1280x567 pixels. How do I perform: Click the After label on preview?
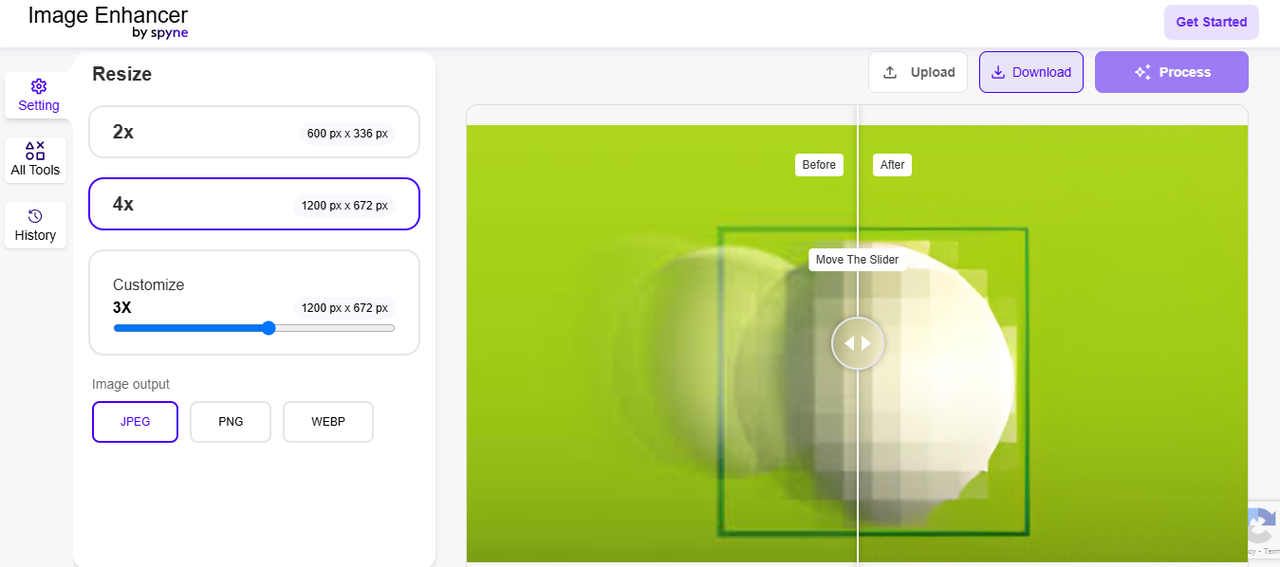[892, 165]
